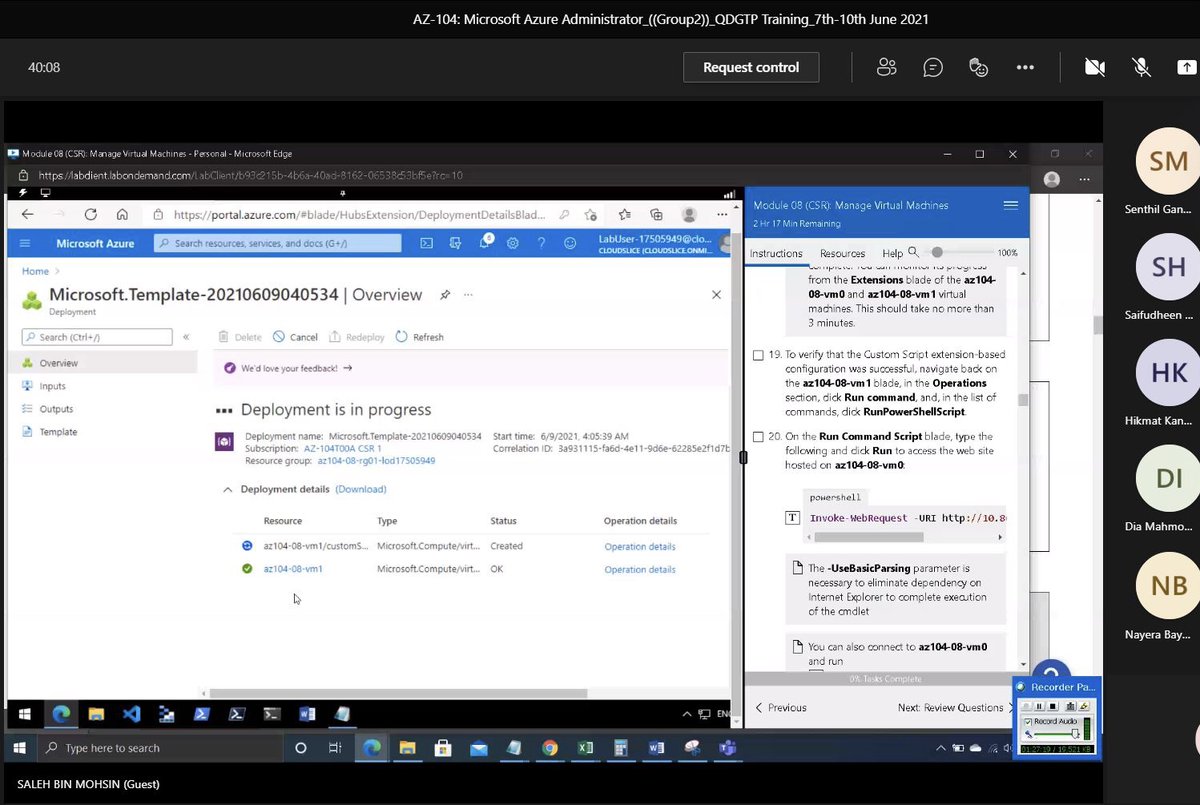Switch to the Resources tab in lab panel
This screenshot has width=1200, height=805.
point(842,253)
